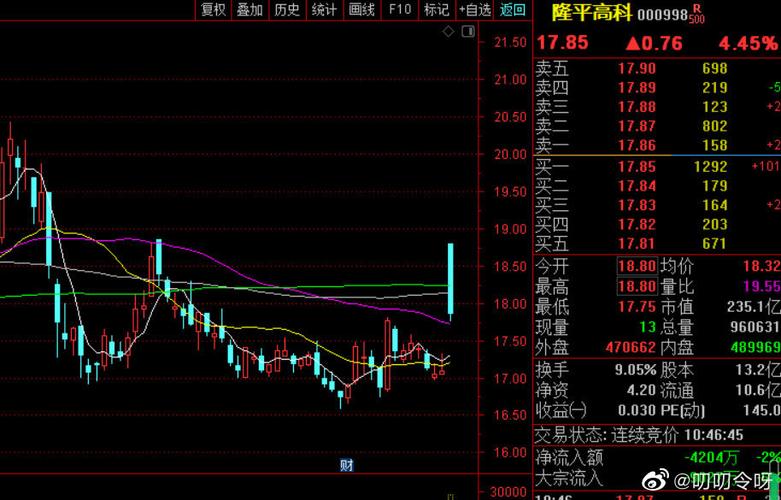
Task: Click 今开 opening price 18.80
Action: 638,266
